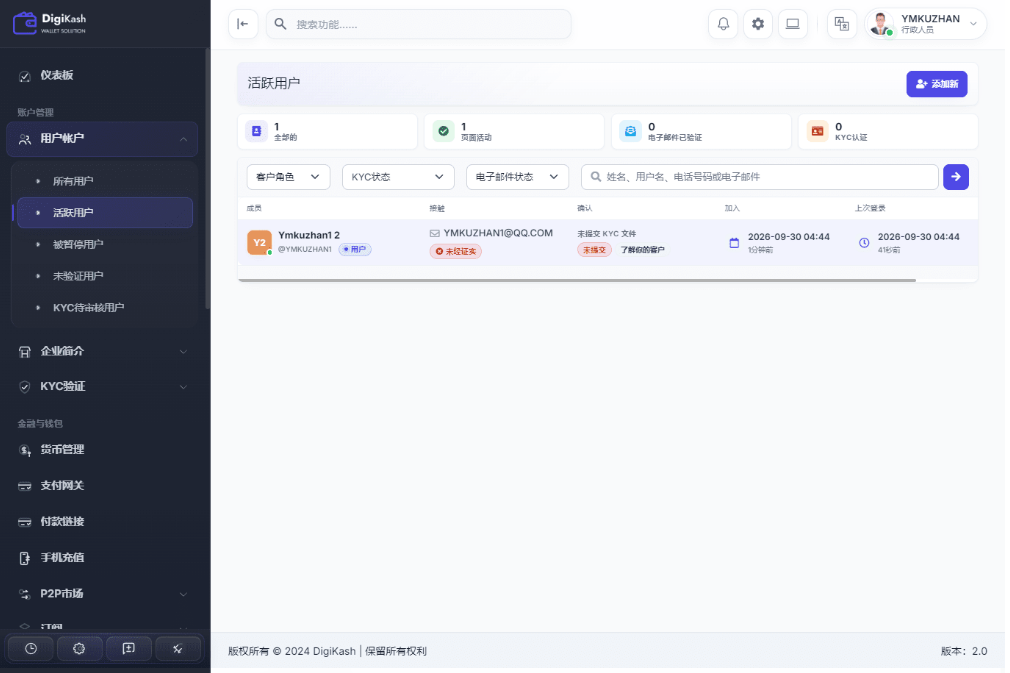Select KYC待审核用户 in sidebar
This screenshot has height=673, width=1010.
[88, 308]
